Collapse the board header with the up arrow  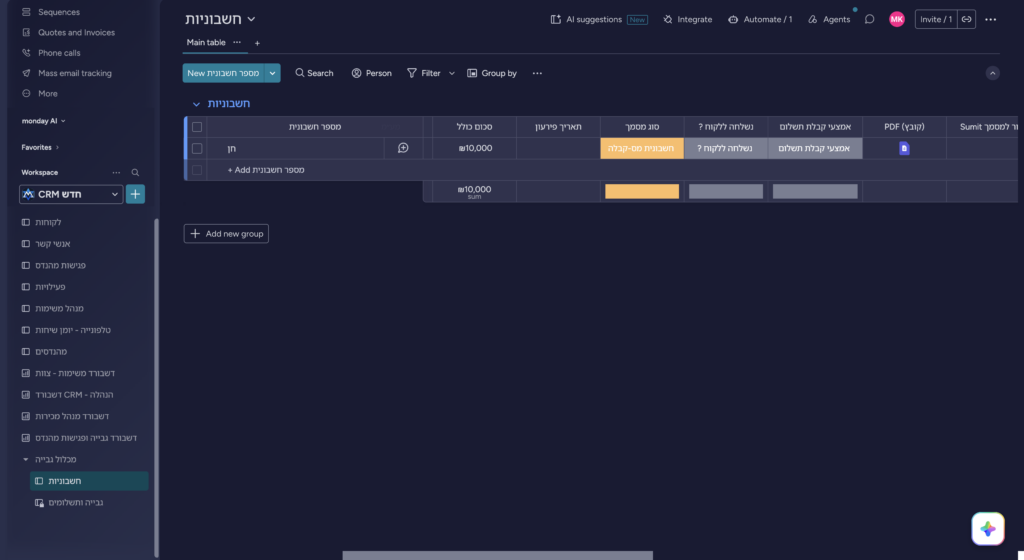(992, 73)
